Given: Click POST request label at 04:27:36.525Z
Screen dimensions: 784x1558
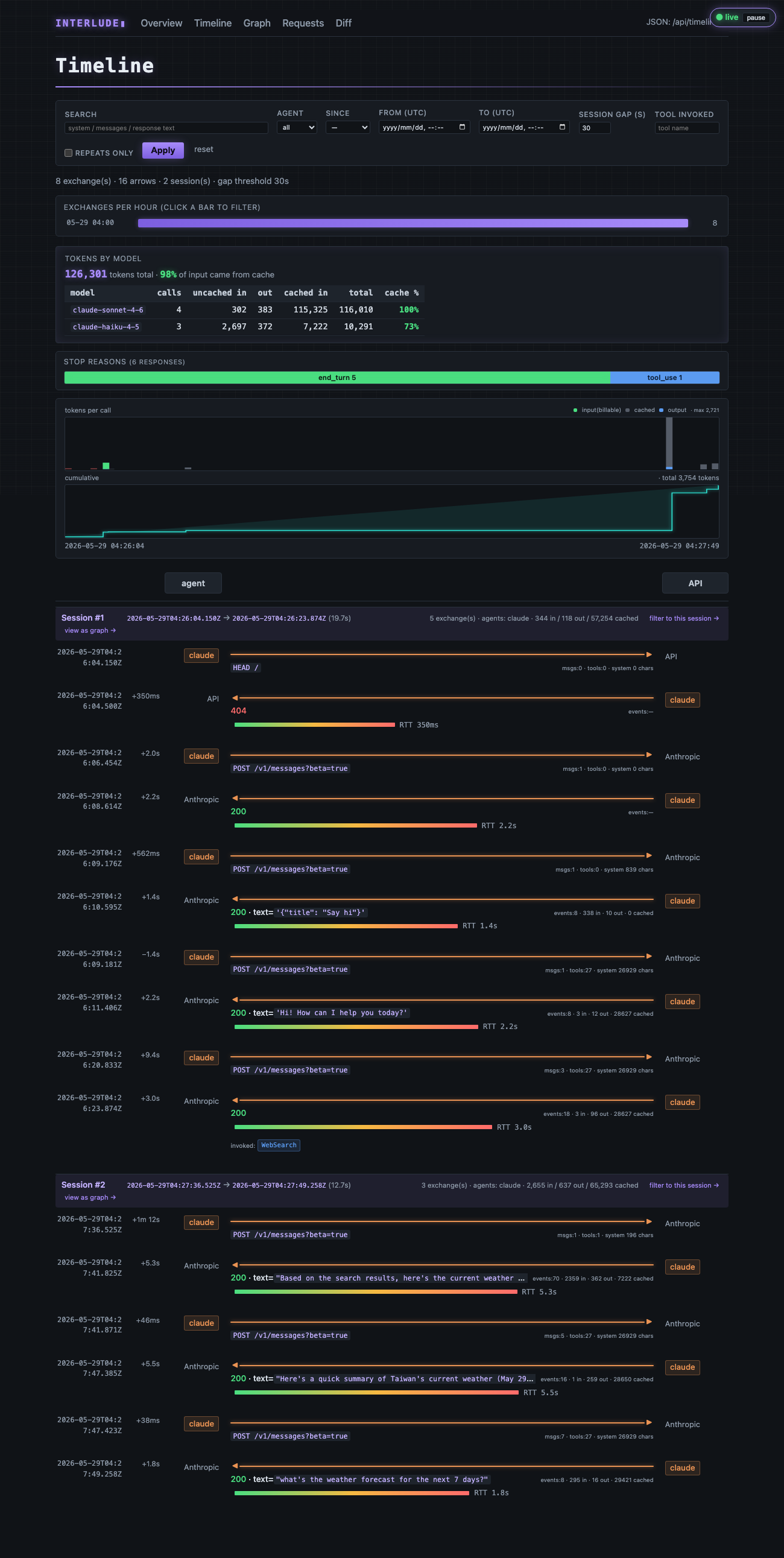Looking at the screenshot, I should point(290,1235).
